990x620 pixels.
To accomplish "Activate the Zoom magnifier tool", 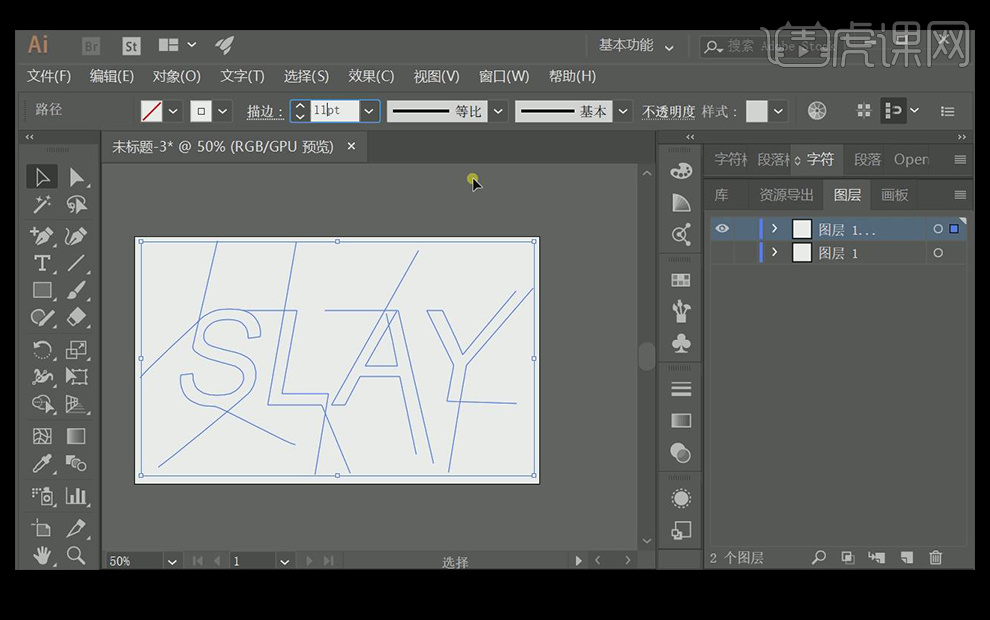I will click(76, 555).
